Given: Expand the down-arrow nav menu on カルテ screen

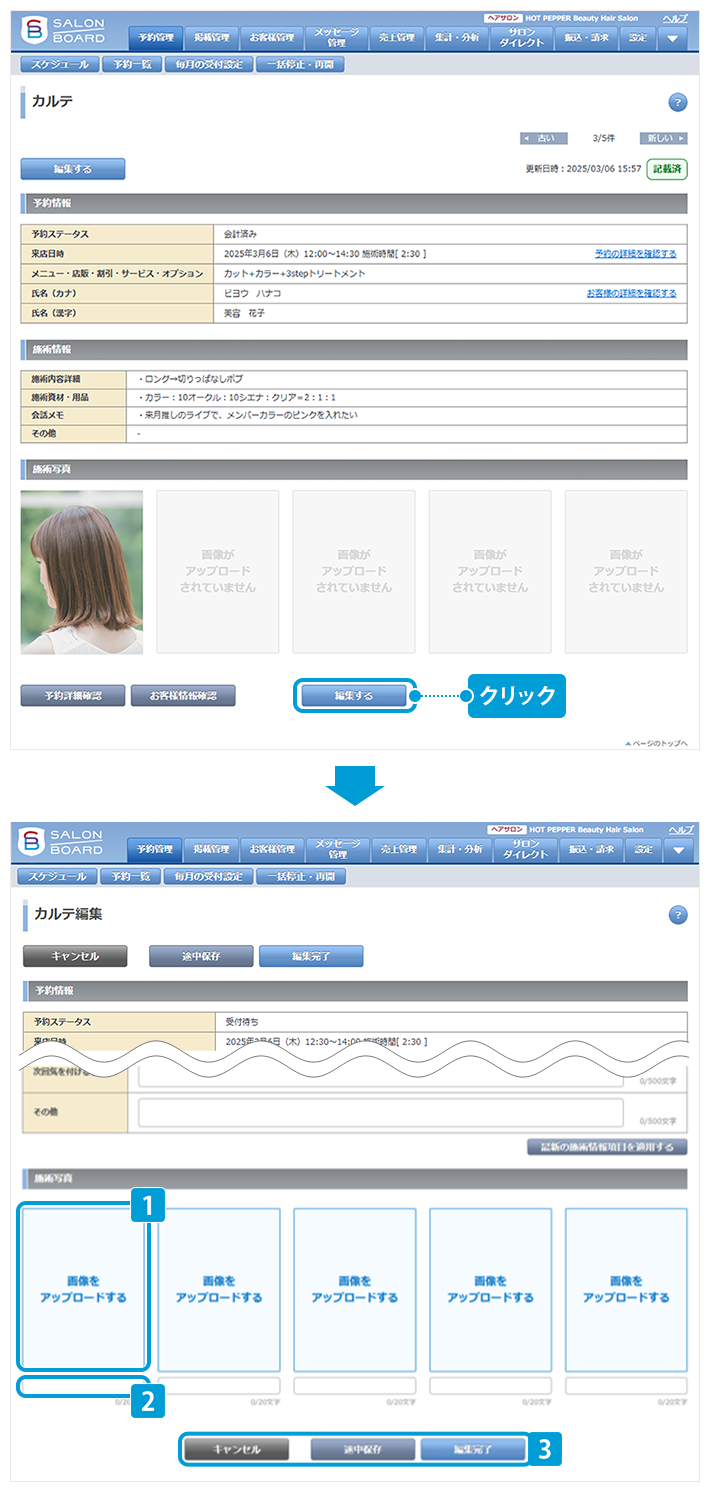Looking at the screenshot, I should 673,38.
